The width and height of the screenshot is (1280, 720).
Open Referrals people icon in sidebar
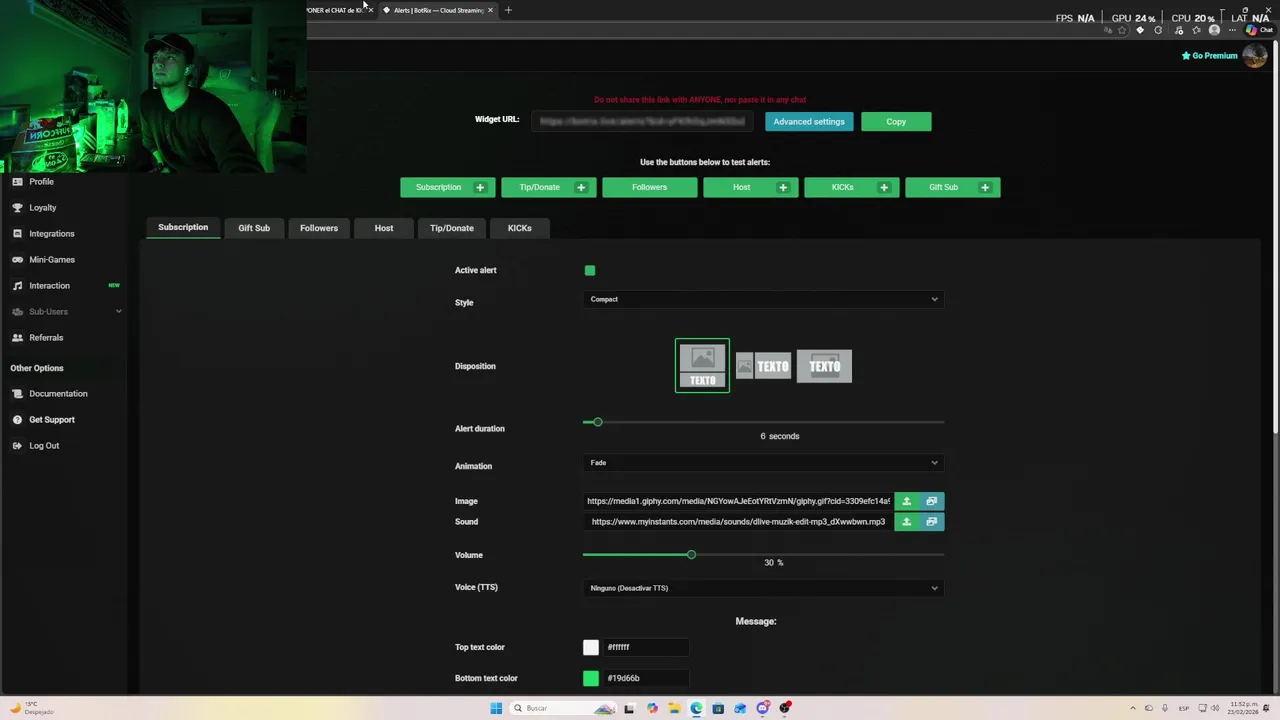tap(17, 338)
